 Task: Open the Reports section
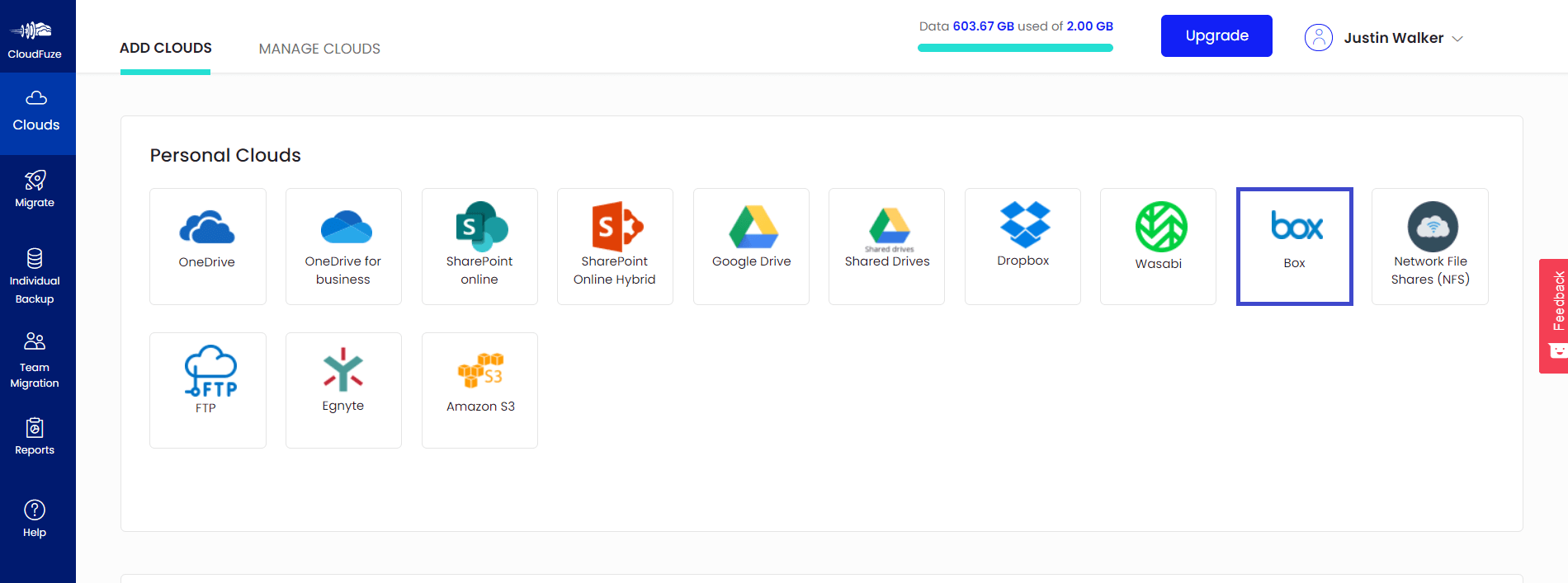tap(35, 436)
